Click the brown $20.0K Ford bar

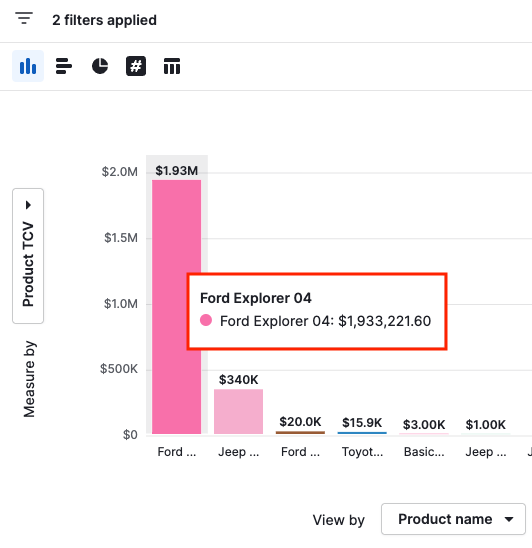click(x=300, y=433)
